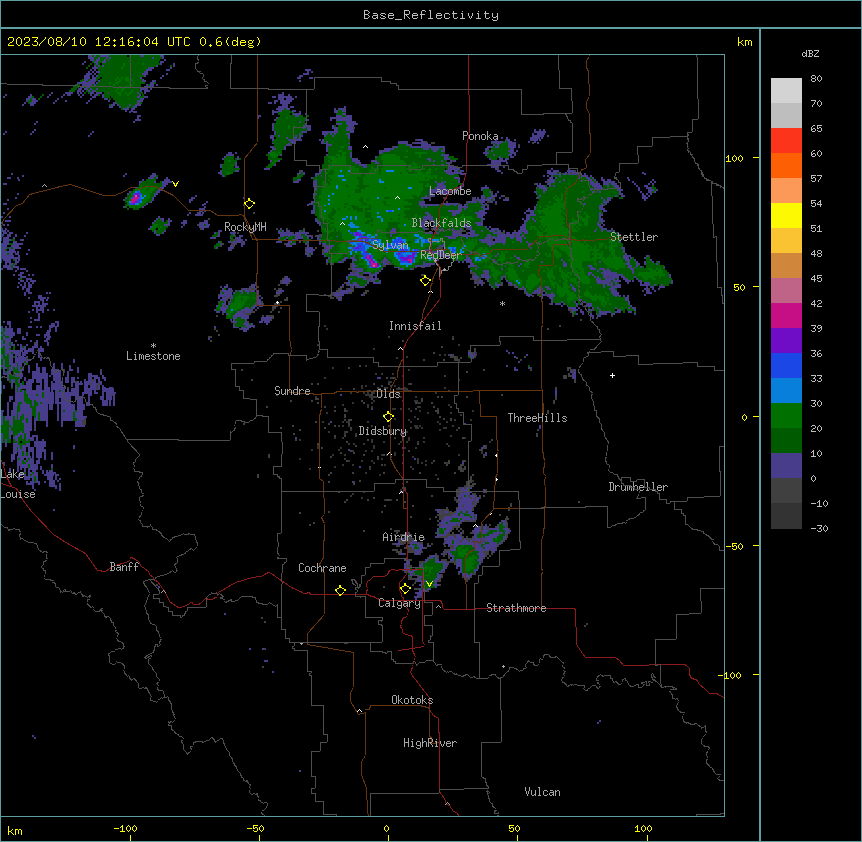Click the yellow diamond marker south of RedDeer
The width and height of the screenshot is (862, 842).
coord(425,281)
